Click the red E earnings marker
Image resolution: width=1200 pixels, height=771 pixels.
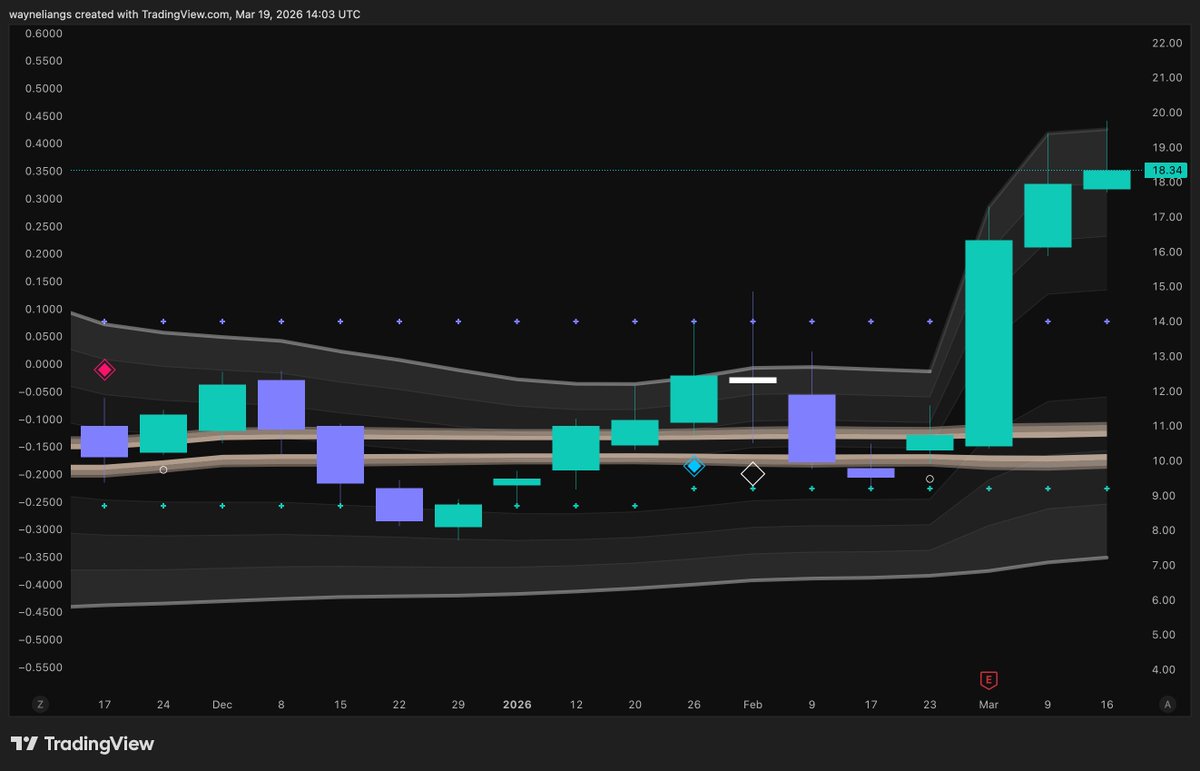tap(988, 680)
